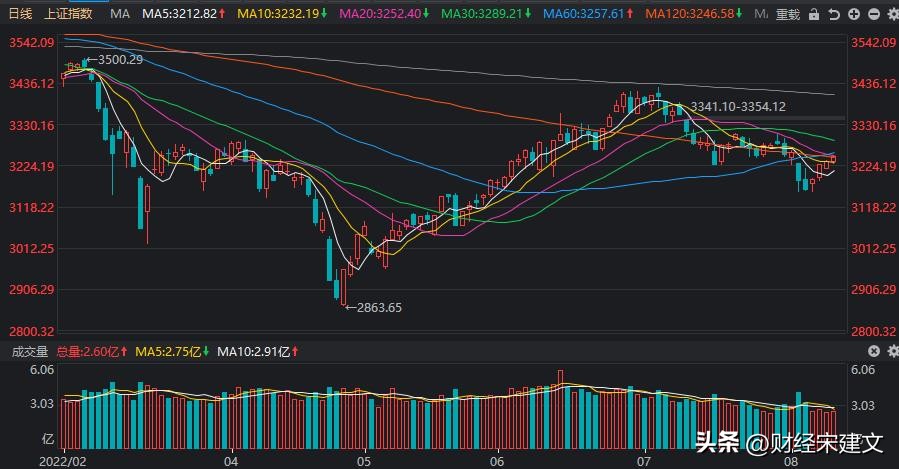This screenshot has width=899, height=469.
Task: Click the right axis 2800.32 price label
Action: point(873,331)
